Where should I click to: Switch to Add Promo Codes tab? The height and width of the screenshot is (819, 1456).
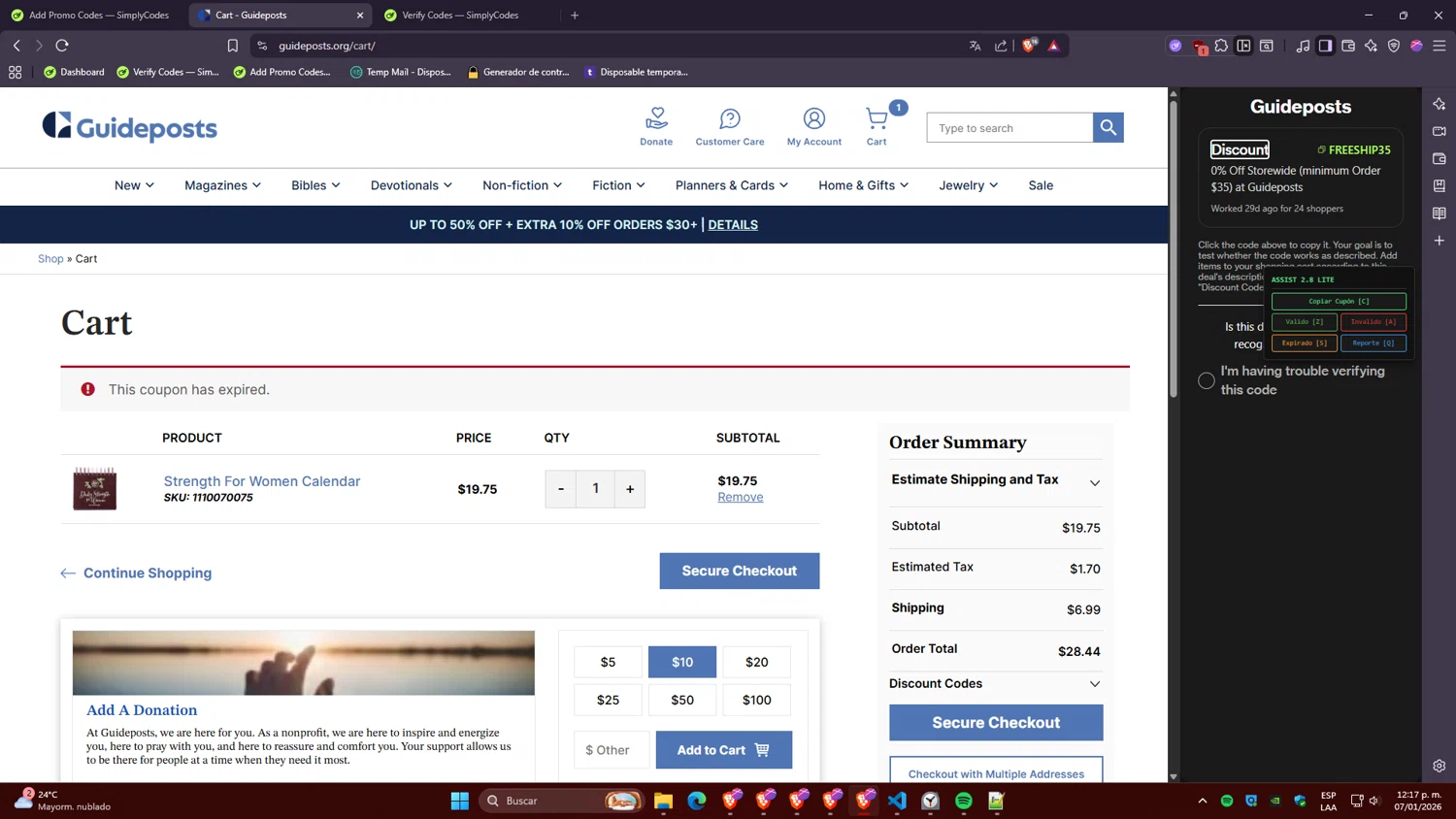point(90,15)
